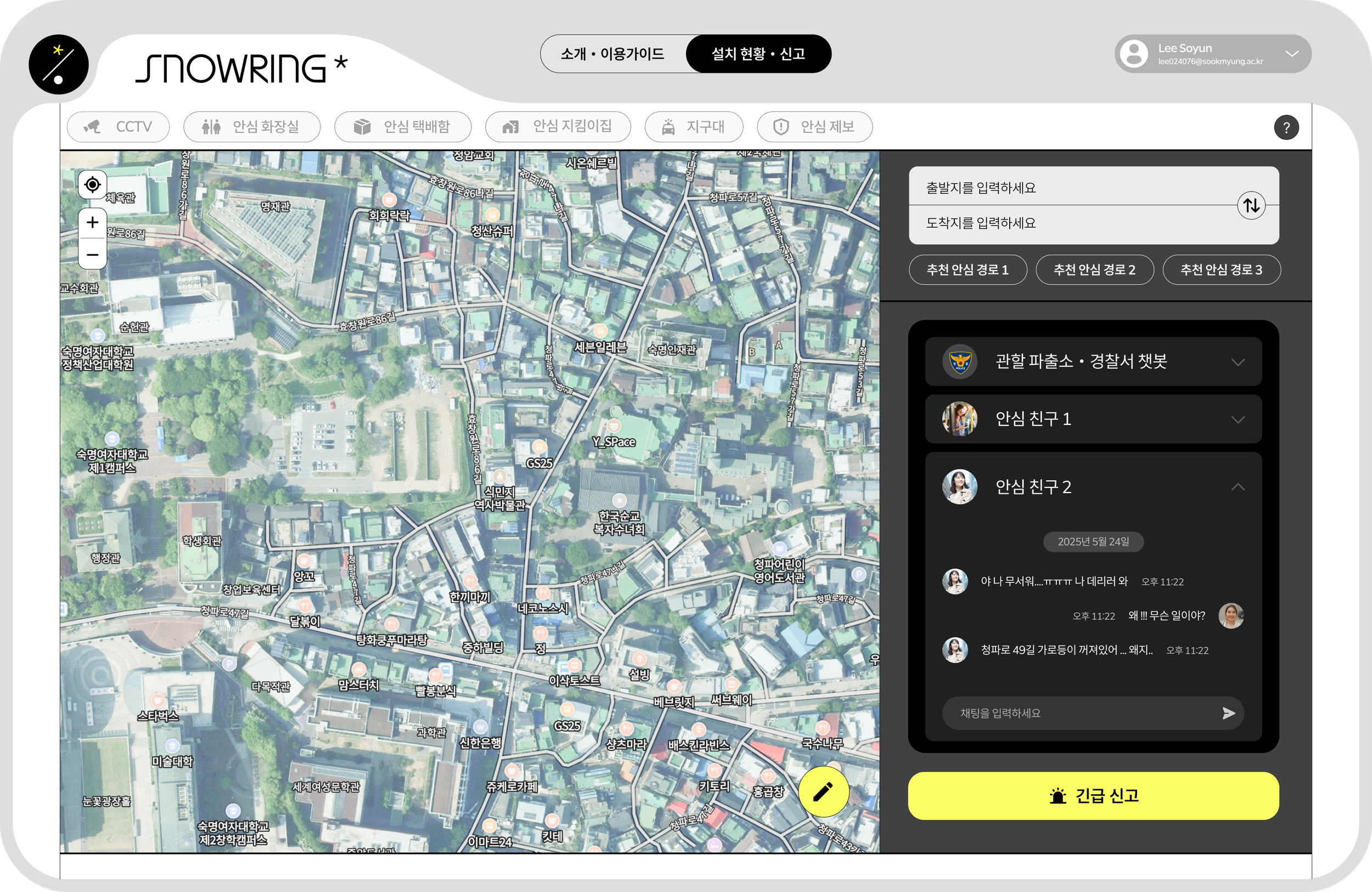Select the 설치 현황 · 신고 tab
Image resolution: width=1372 pixels, height=892 pixels.
(758, 54)
